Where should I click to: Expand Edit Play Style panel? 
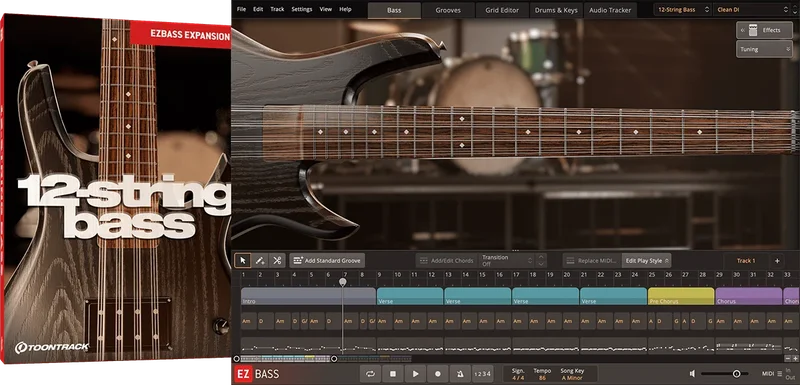(646, 261)
